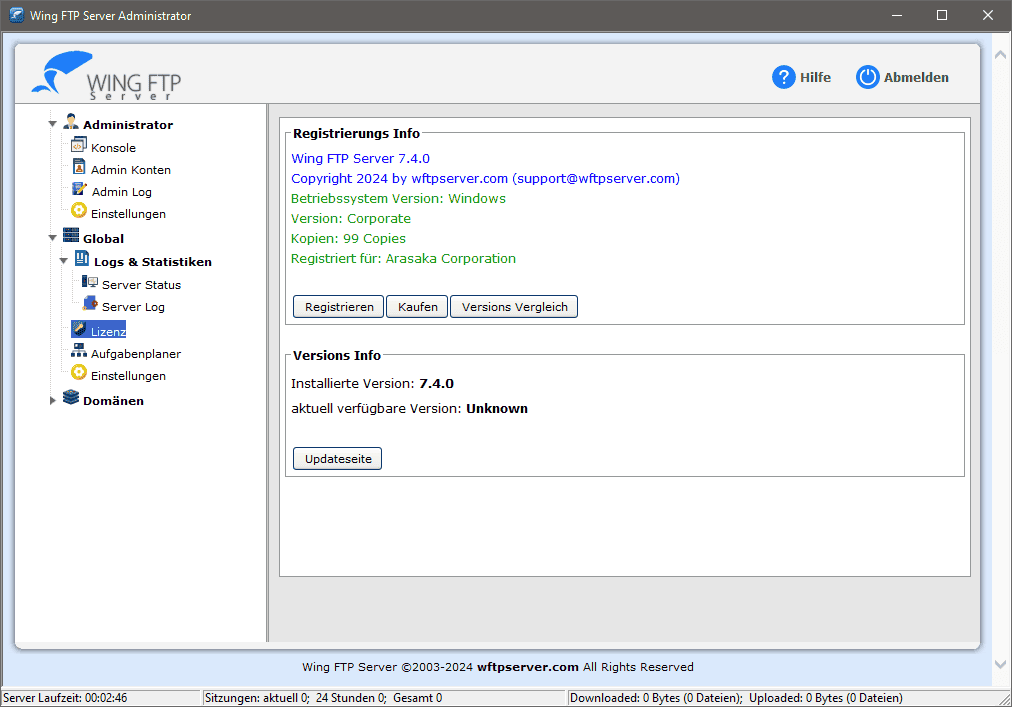The image size is (1012, 707).
Task: Collapse the Administrator tree node
Action: click(53, 124)
